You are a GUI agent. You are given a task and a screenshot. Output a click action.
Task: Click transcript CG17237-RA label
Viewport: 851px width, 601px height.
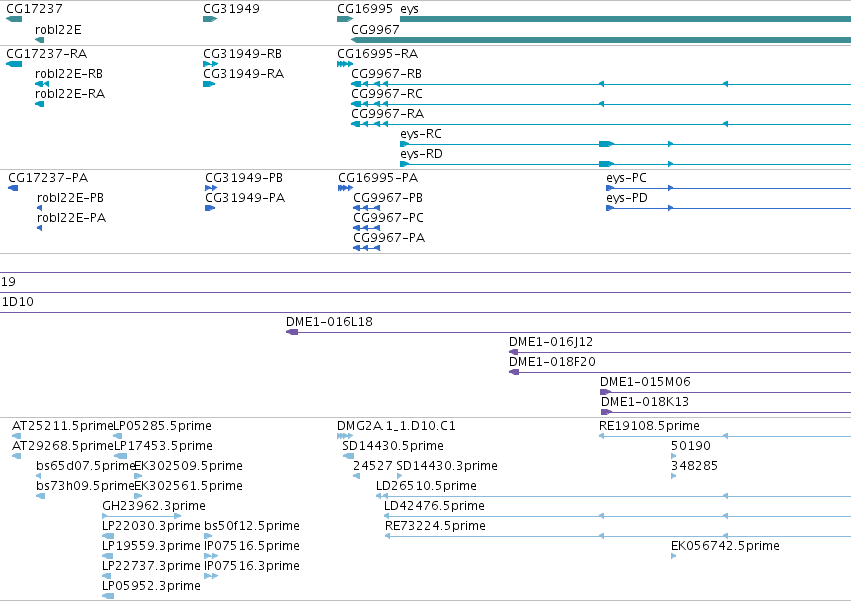[46, 54]
